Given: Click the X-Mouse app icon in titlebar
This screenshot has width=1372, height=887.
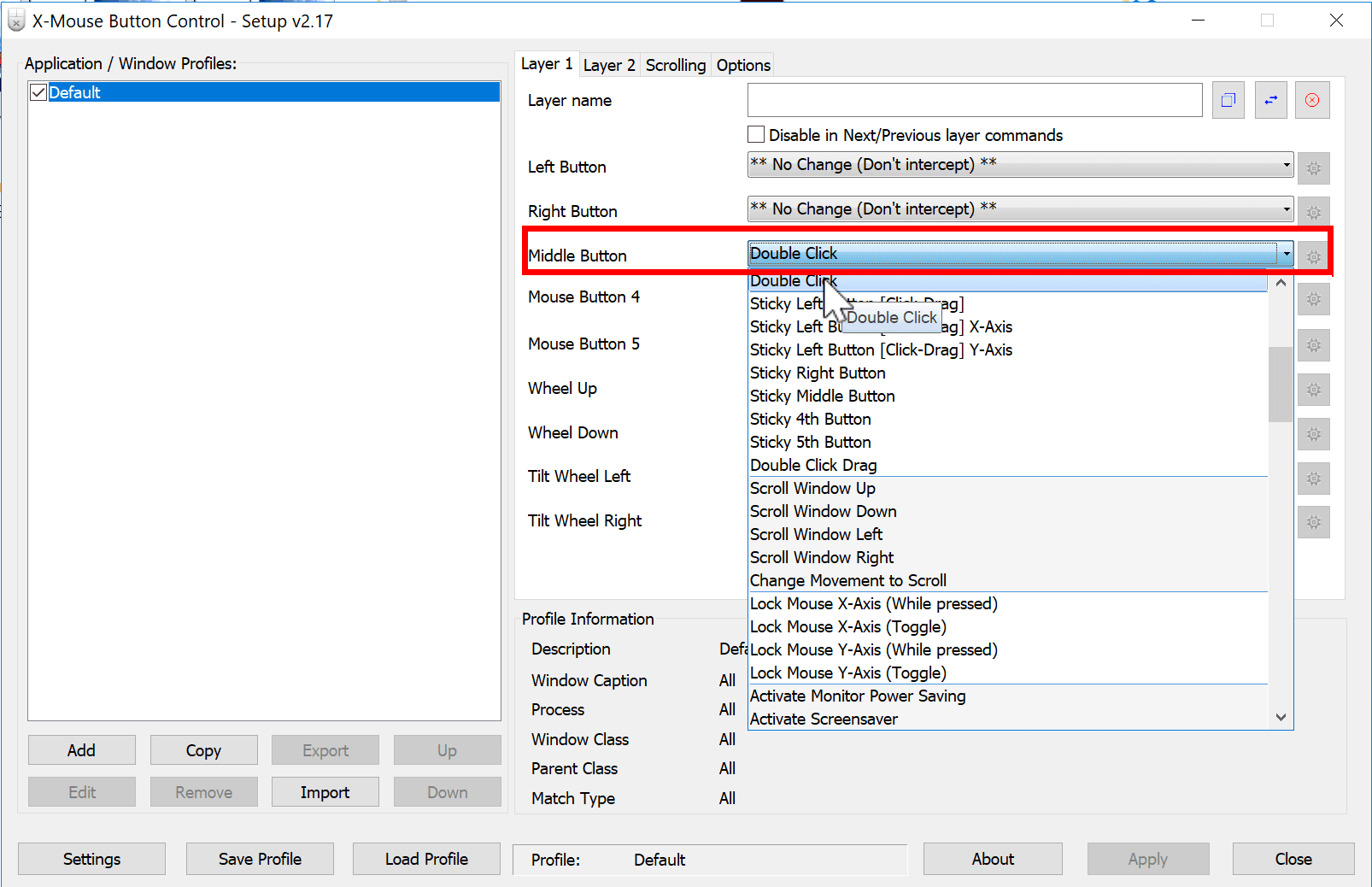Looking at the screenshot, I should (15, 20).
